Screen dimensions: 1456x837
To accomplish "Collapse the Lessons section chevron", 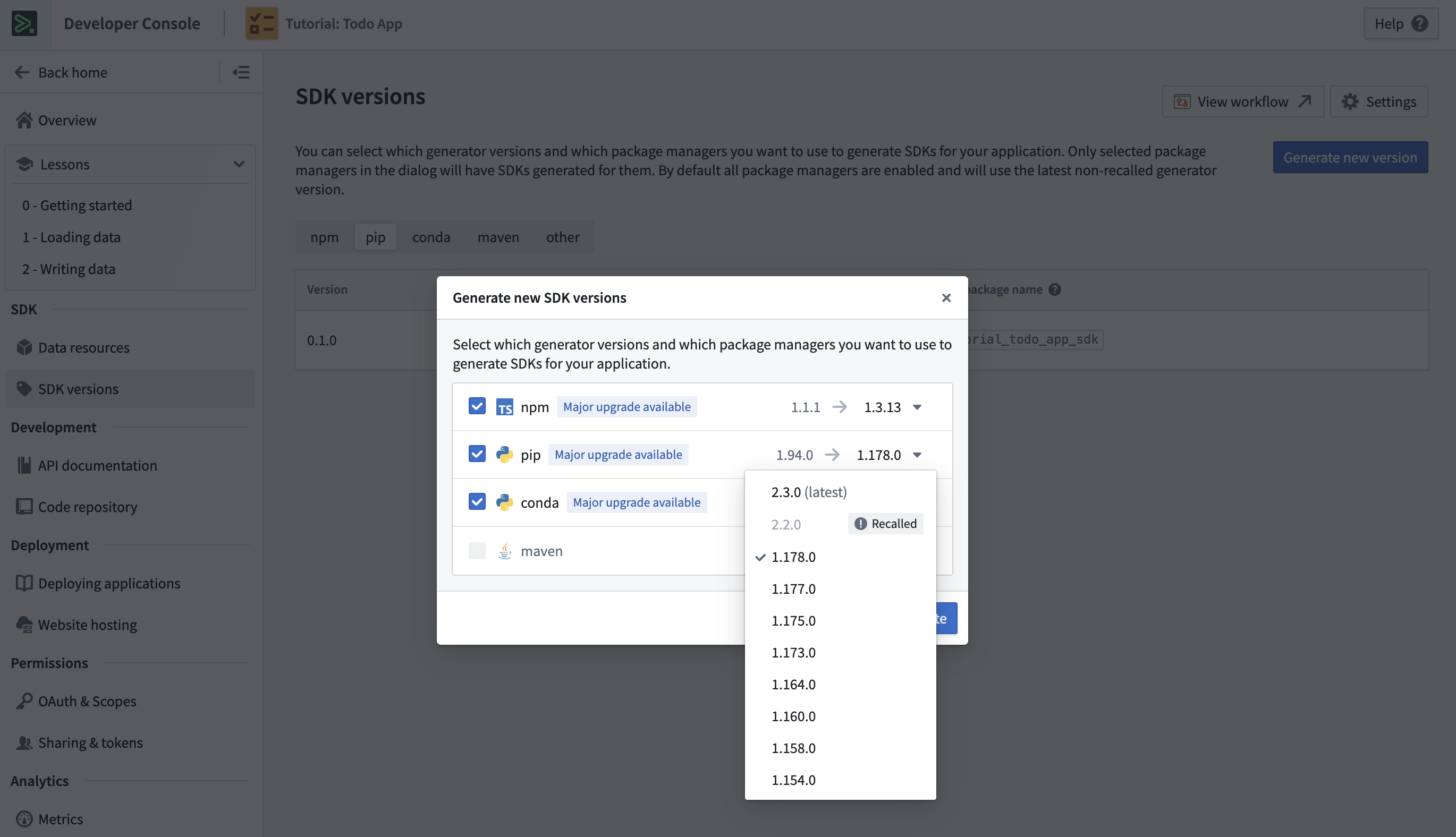I will pos(239,164).
